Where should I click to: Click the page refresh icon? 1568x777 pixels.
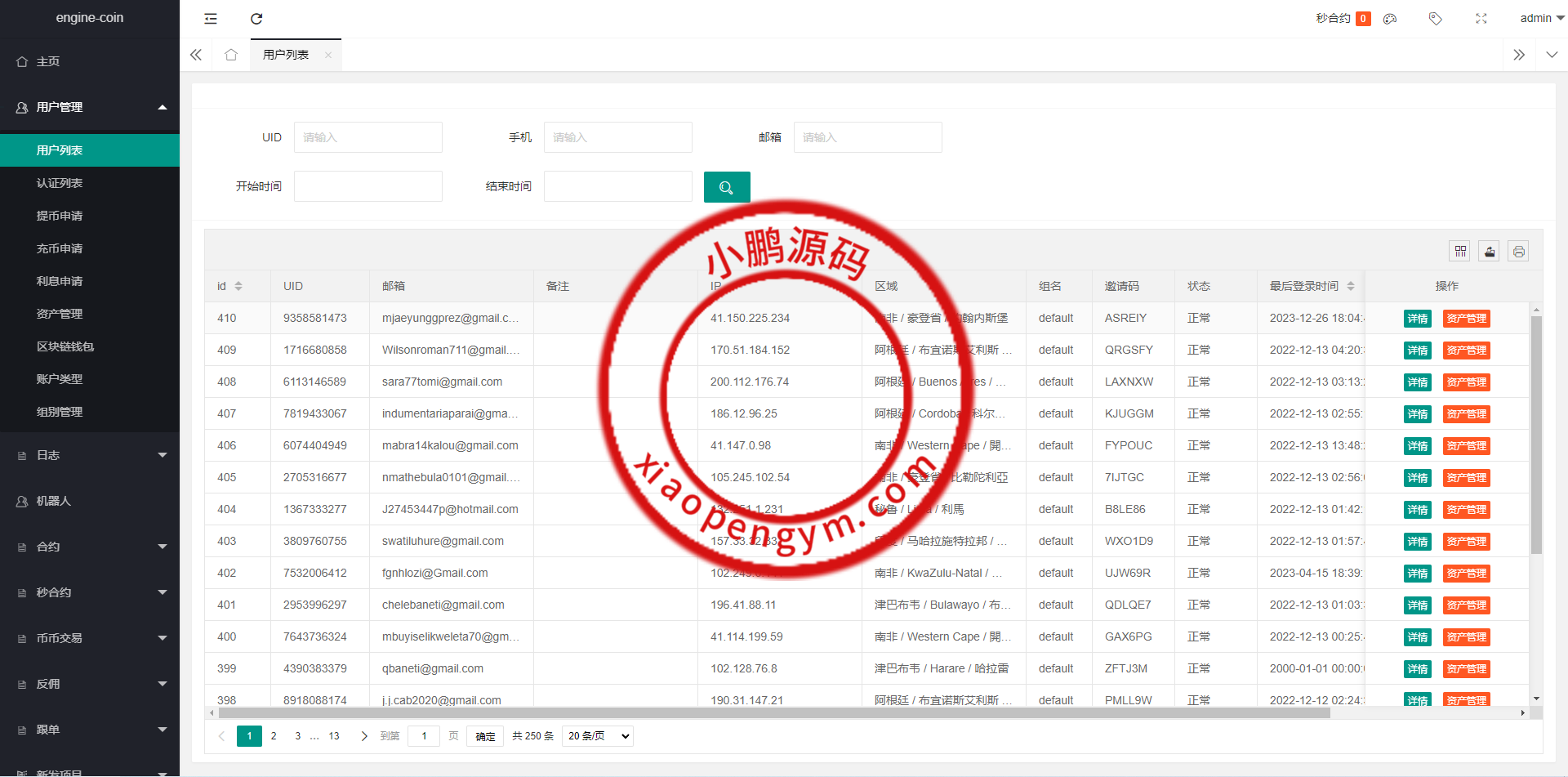(256, 19)
